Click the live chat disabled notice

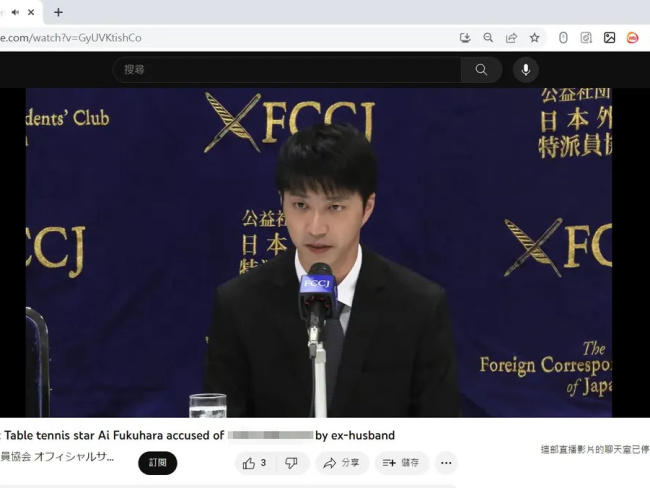(x=595, y=449)
